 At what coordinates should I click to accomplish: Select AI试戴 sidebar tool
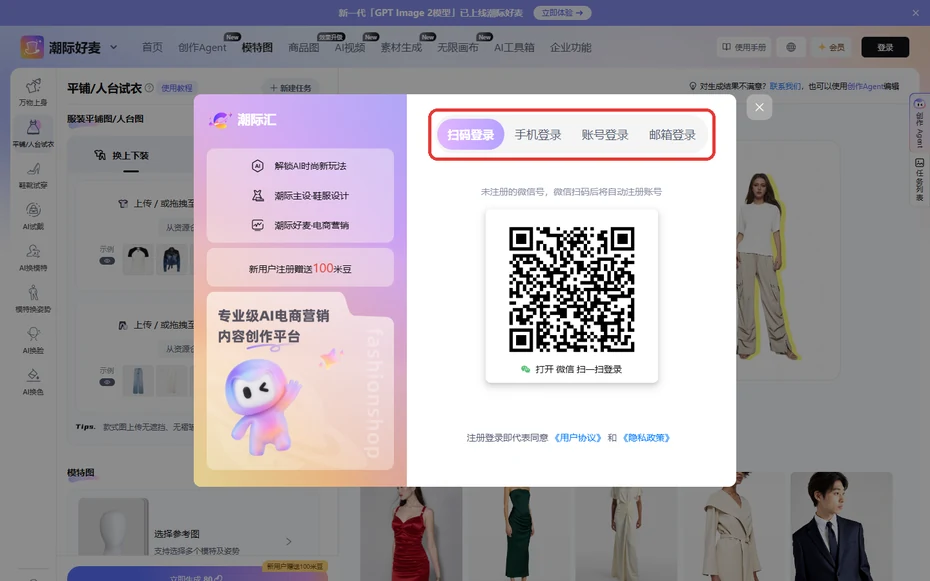(33, 216)
